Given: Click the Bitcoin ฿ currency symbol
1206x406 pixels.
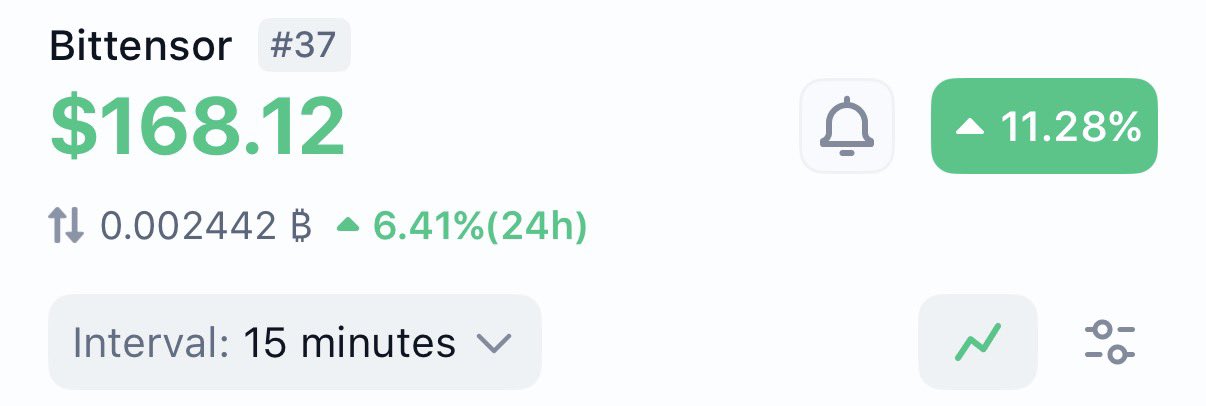Looking at the screenshot, I should [x=300, y=228].
